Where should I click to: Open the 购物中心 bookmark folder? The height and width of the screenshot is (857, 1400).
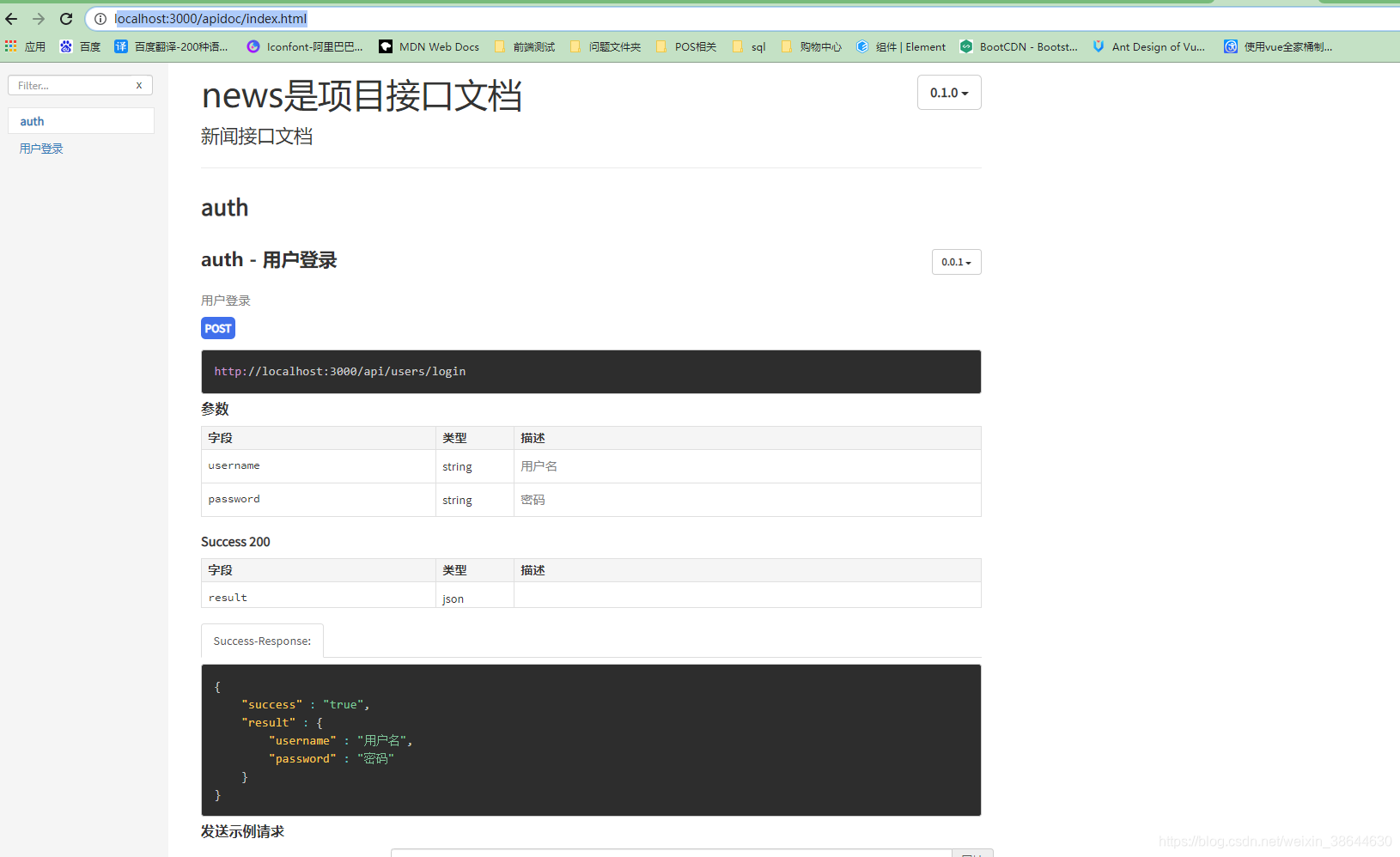coord(811,46)
